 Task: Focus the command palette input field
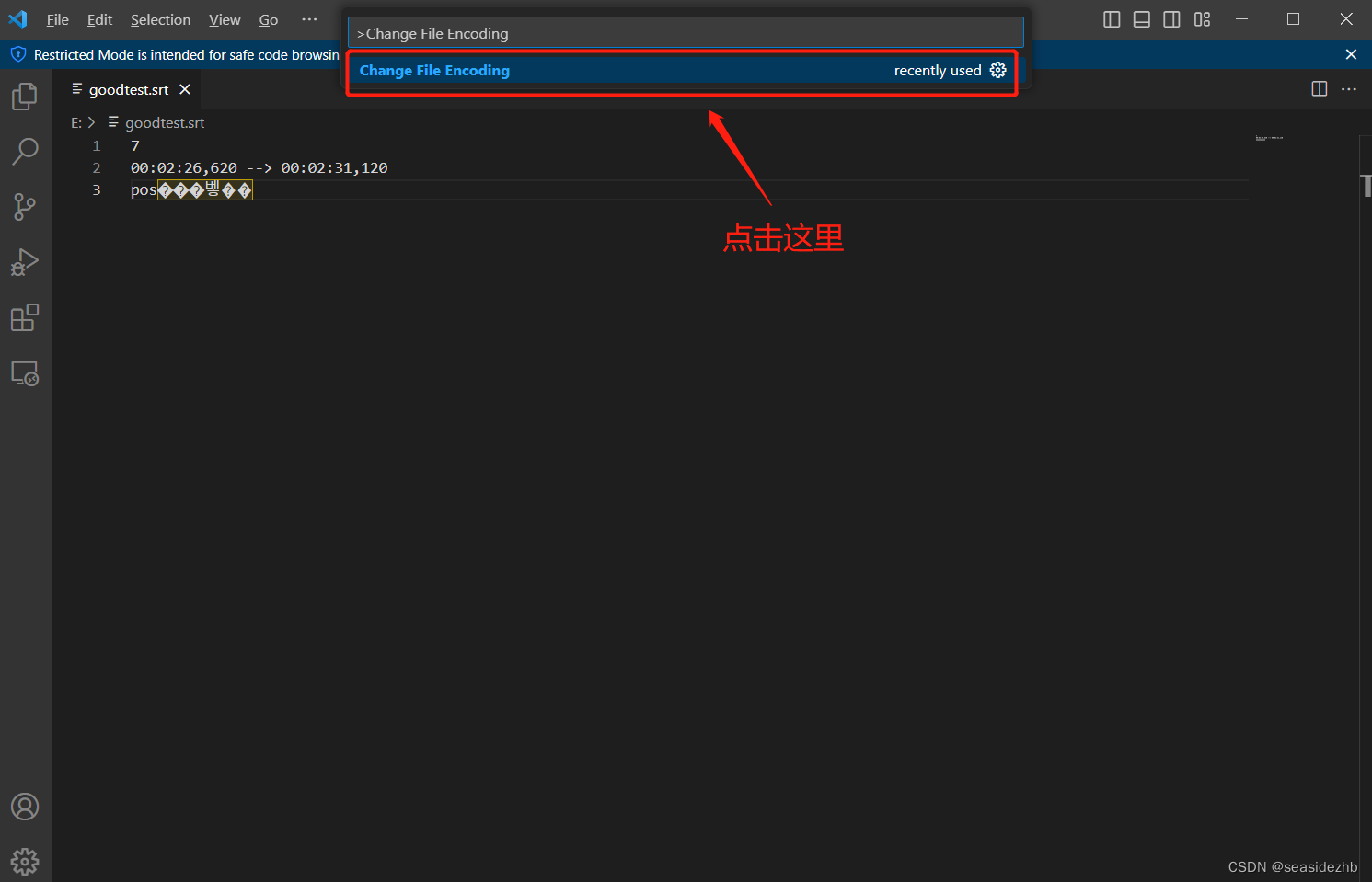(x=686, y=33)
